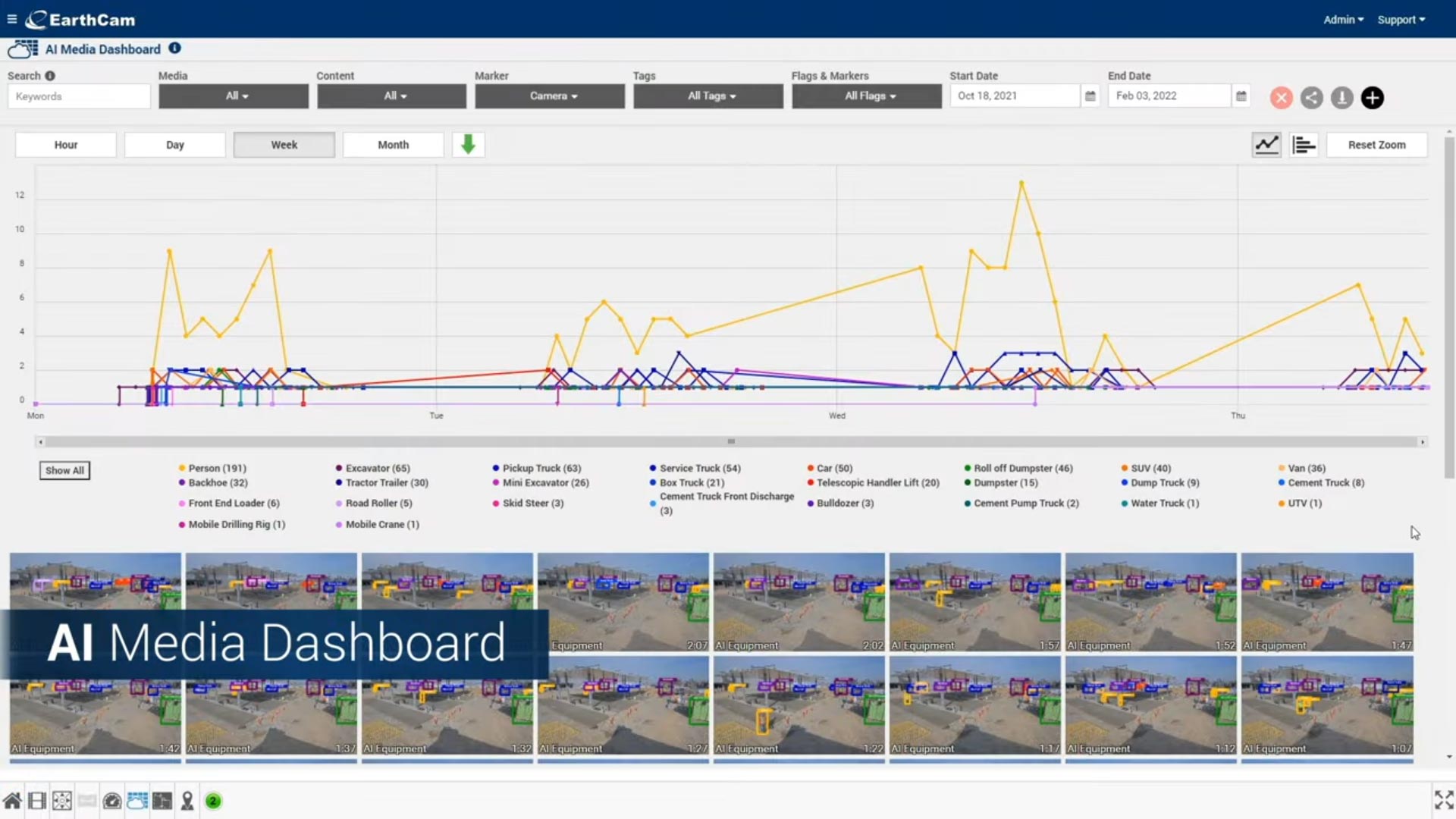Toggle Telescopic Handler Lift (20) legend entry
The image size is (1456, 819).
(x=873, y=483)
